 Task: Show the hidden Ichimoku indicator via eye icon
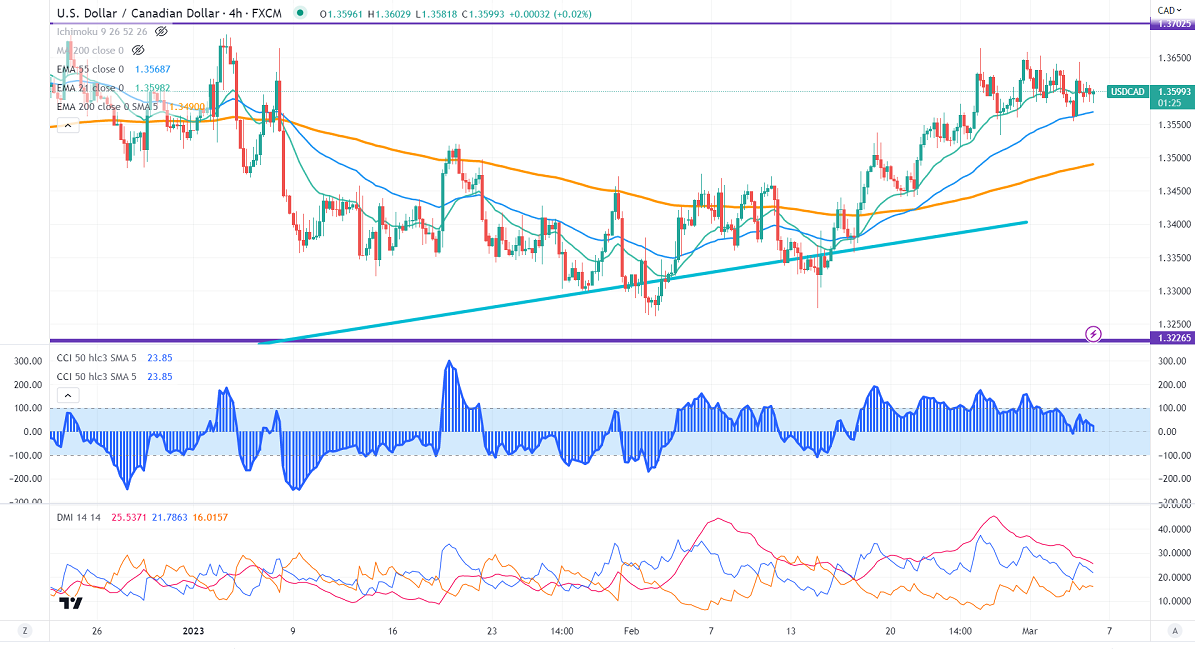pyautogui.click(x=161, y=31)
